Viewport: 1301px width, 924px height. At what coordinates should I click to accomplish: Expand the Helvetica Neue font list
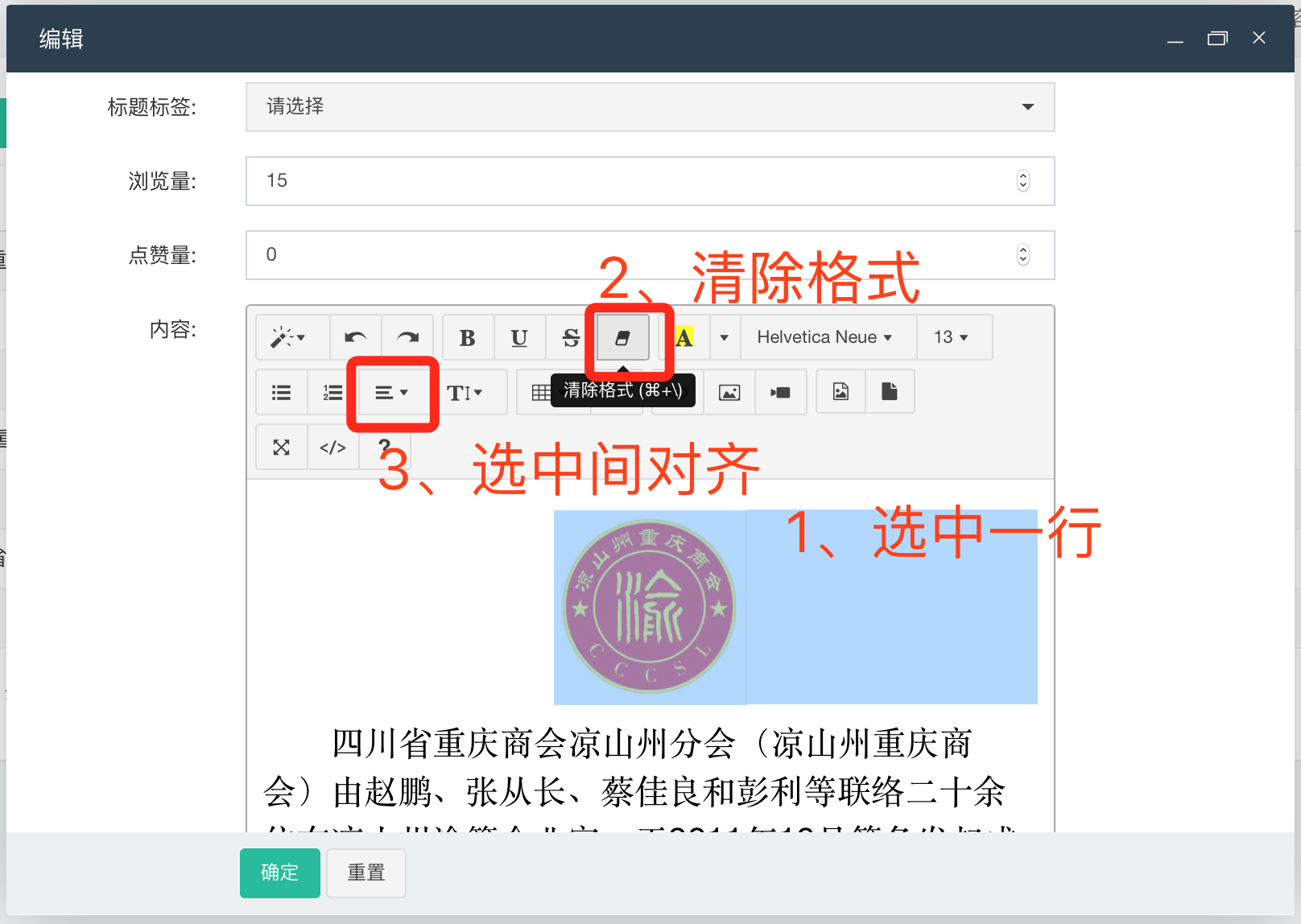point(824,337)
